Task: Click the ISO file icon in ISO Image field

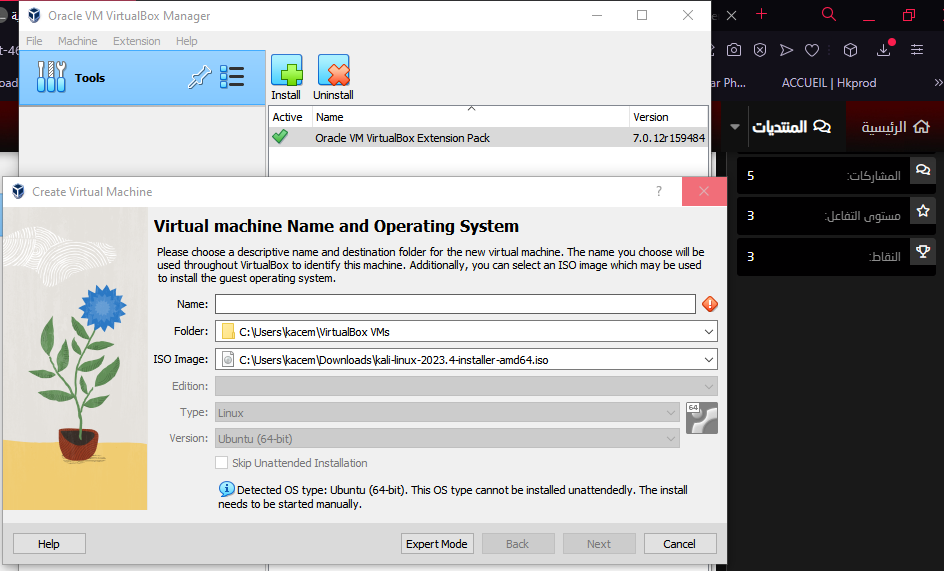Action: tap(228, 360)
